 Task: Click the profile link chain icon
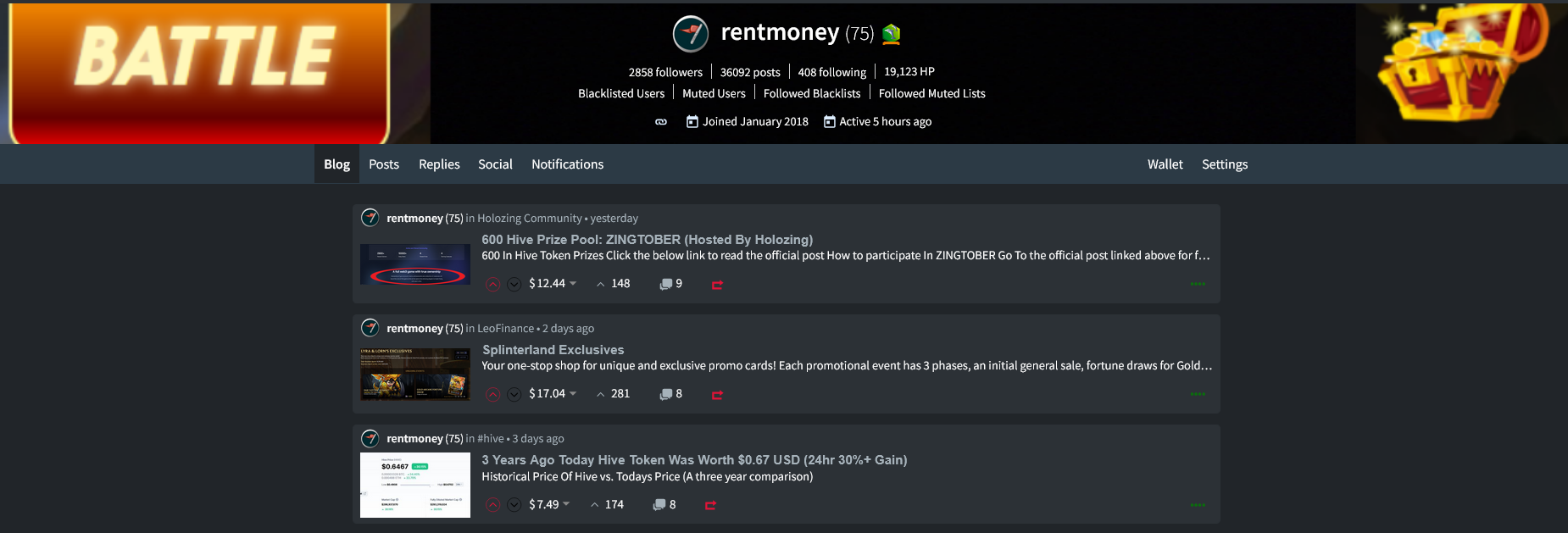tap(661, 122)
